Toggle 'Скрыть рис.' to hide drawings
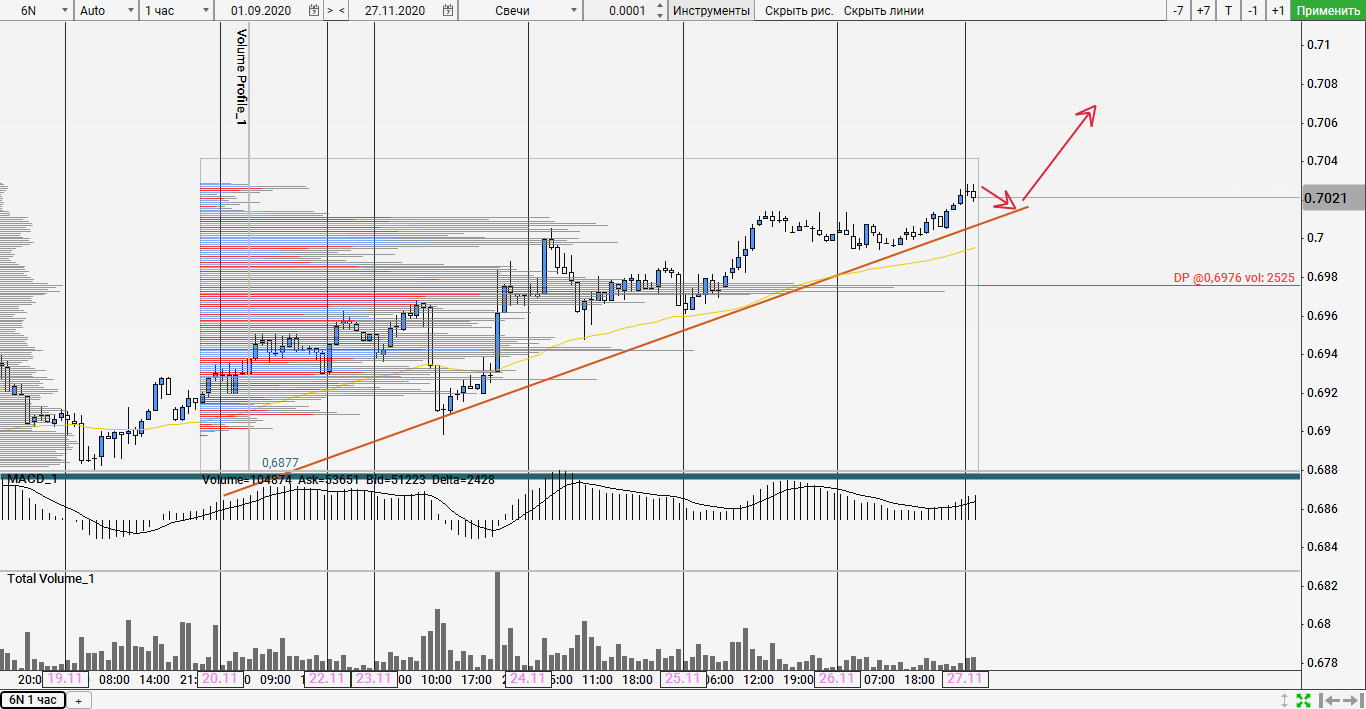The height and width of the screenshot is (709, 1366). click(x=798, y=11)
